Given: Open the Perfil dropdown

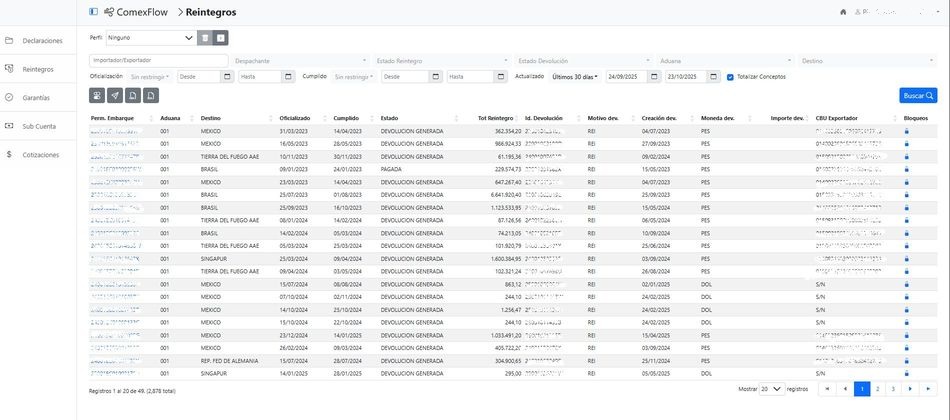Looking at the screenshot, I should coord(150,38).
